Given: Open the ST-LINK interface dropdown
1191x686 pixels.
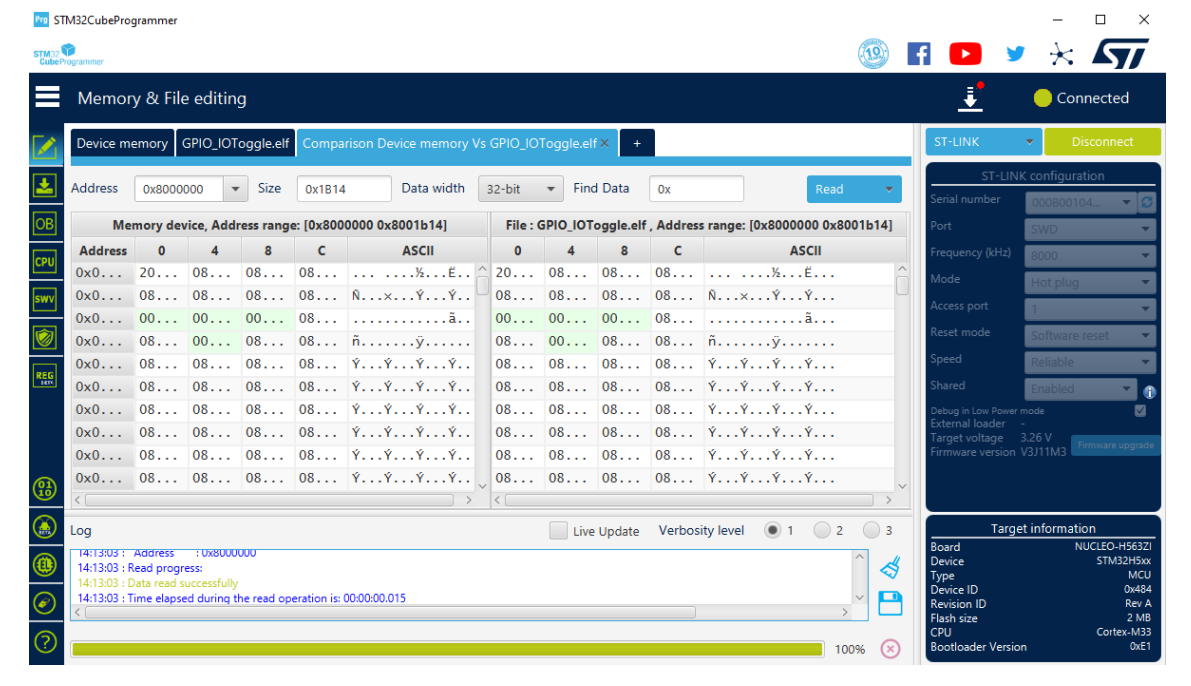Looking at the screenshot, I should (983, 141).
